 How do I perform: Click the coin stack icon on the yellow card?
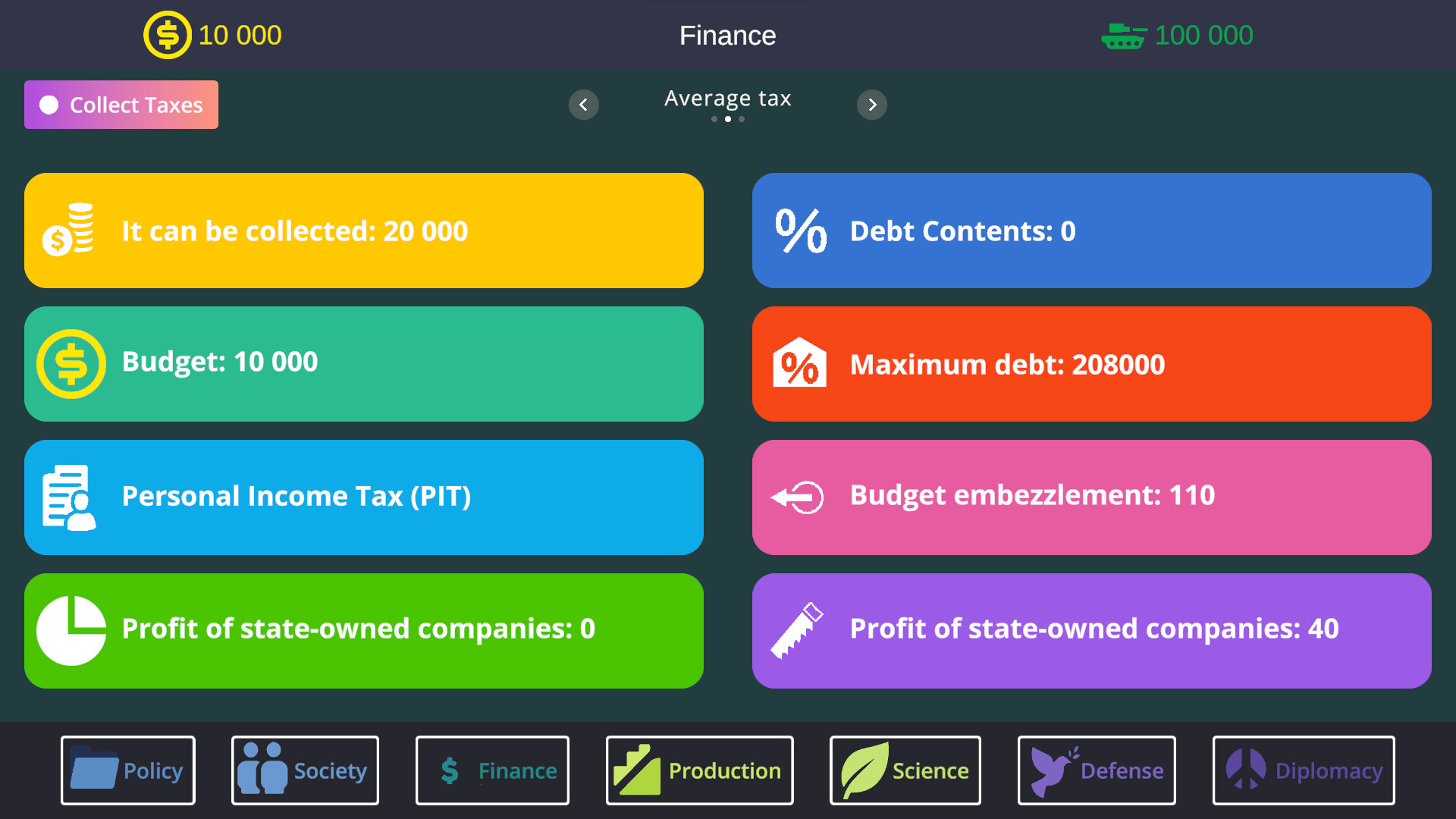(69, 230)
